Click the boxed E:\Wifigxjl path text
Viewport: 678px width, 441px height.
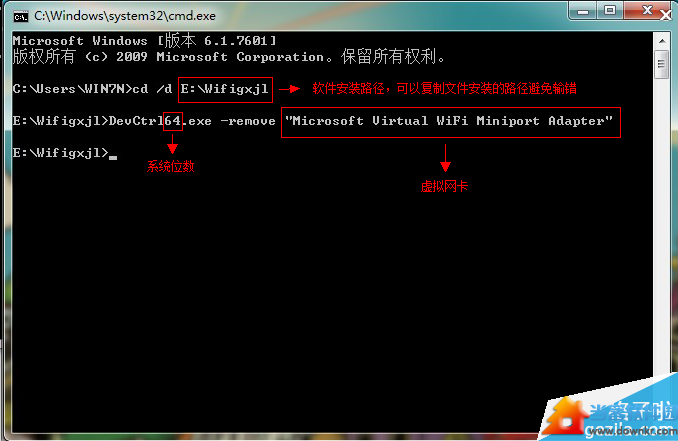pyautogui.click(x=225, y=89)
